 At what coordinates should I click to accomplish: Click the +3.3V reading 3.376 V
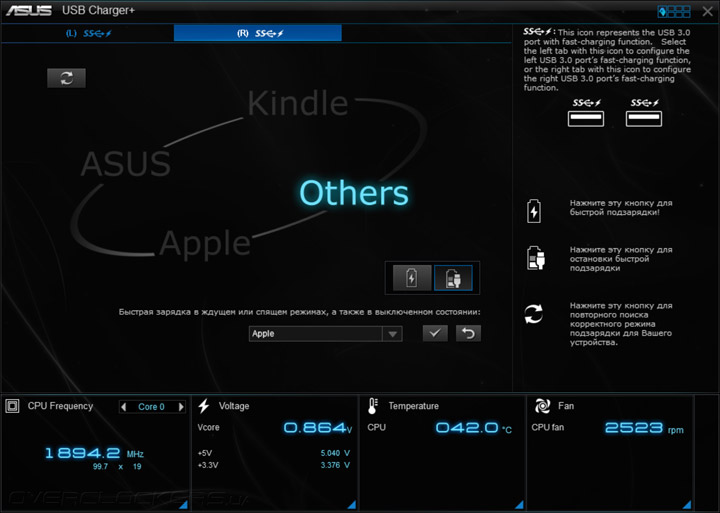335,465
